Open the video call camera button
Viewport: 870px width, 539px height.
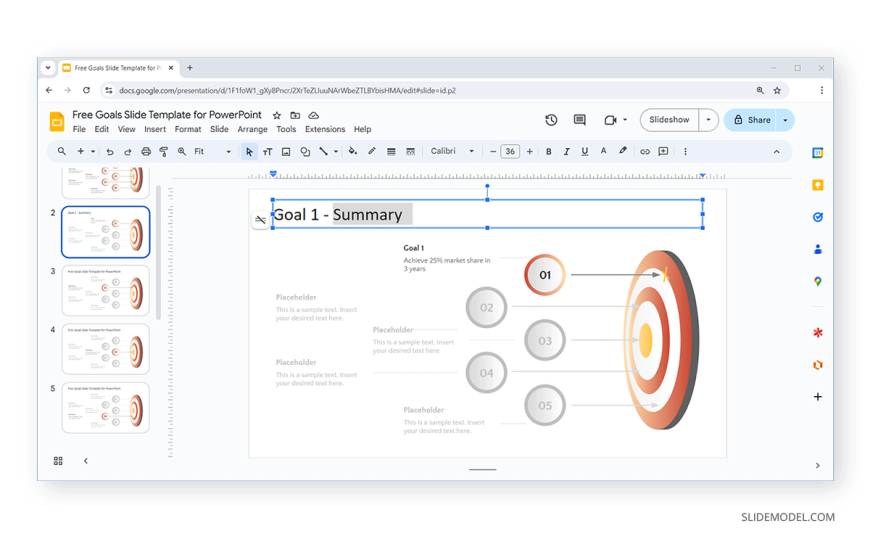pyautogui.click(x=610, y=120)
